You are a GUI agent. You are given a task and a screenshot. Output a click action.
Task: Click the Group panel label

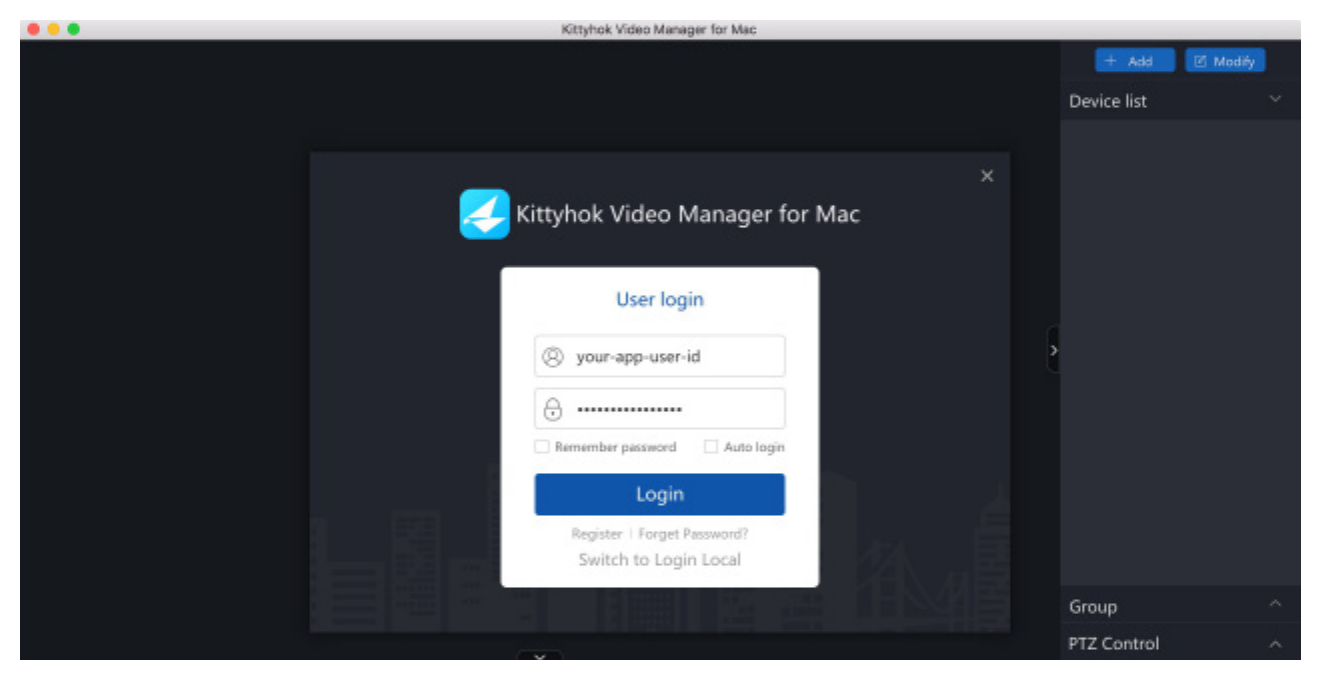(1093, 607)
